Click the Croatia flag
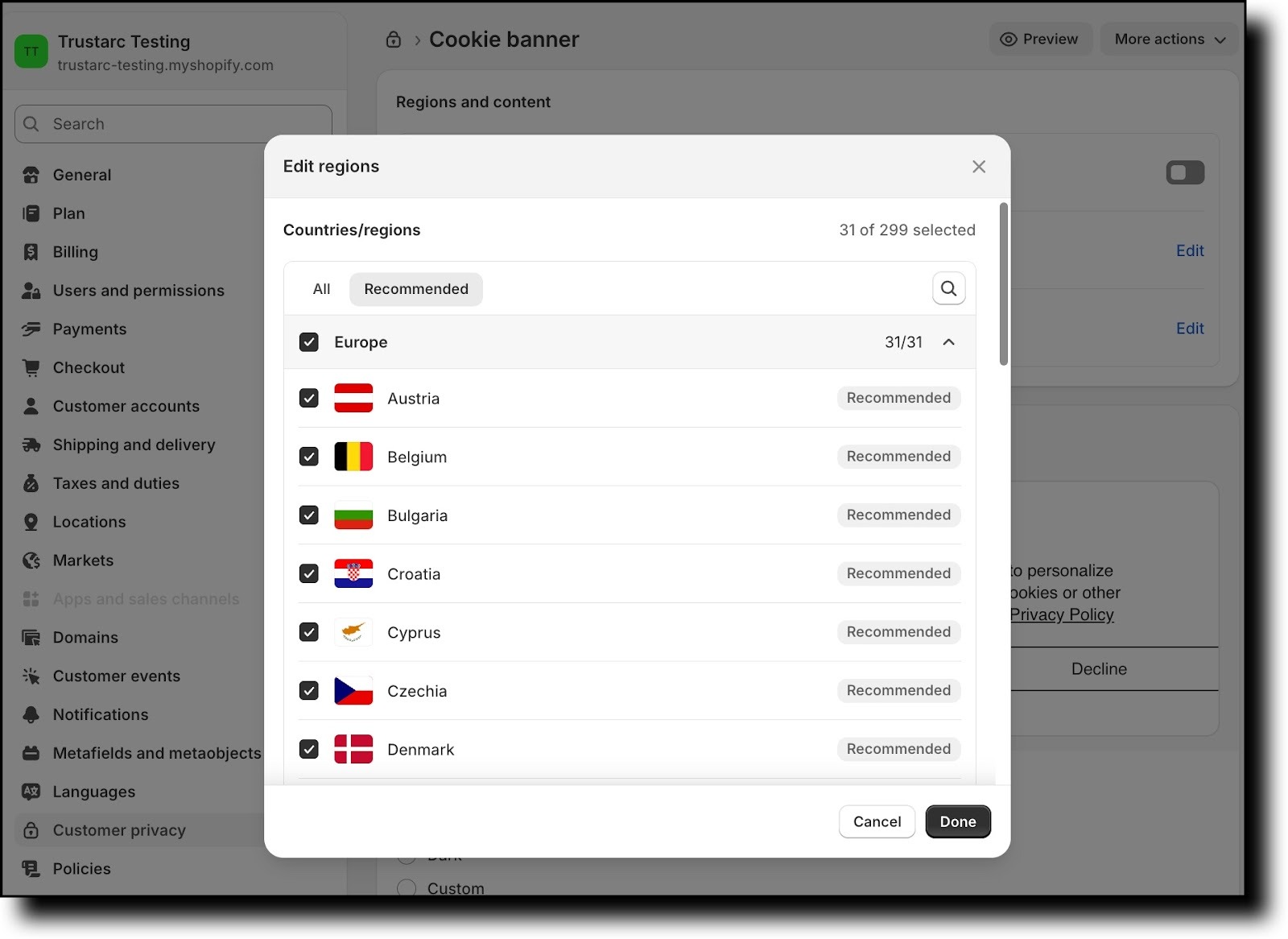The height and width of the screenshot is (939, 1288). pos(353,573)
